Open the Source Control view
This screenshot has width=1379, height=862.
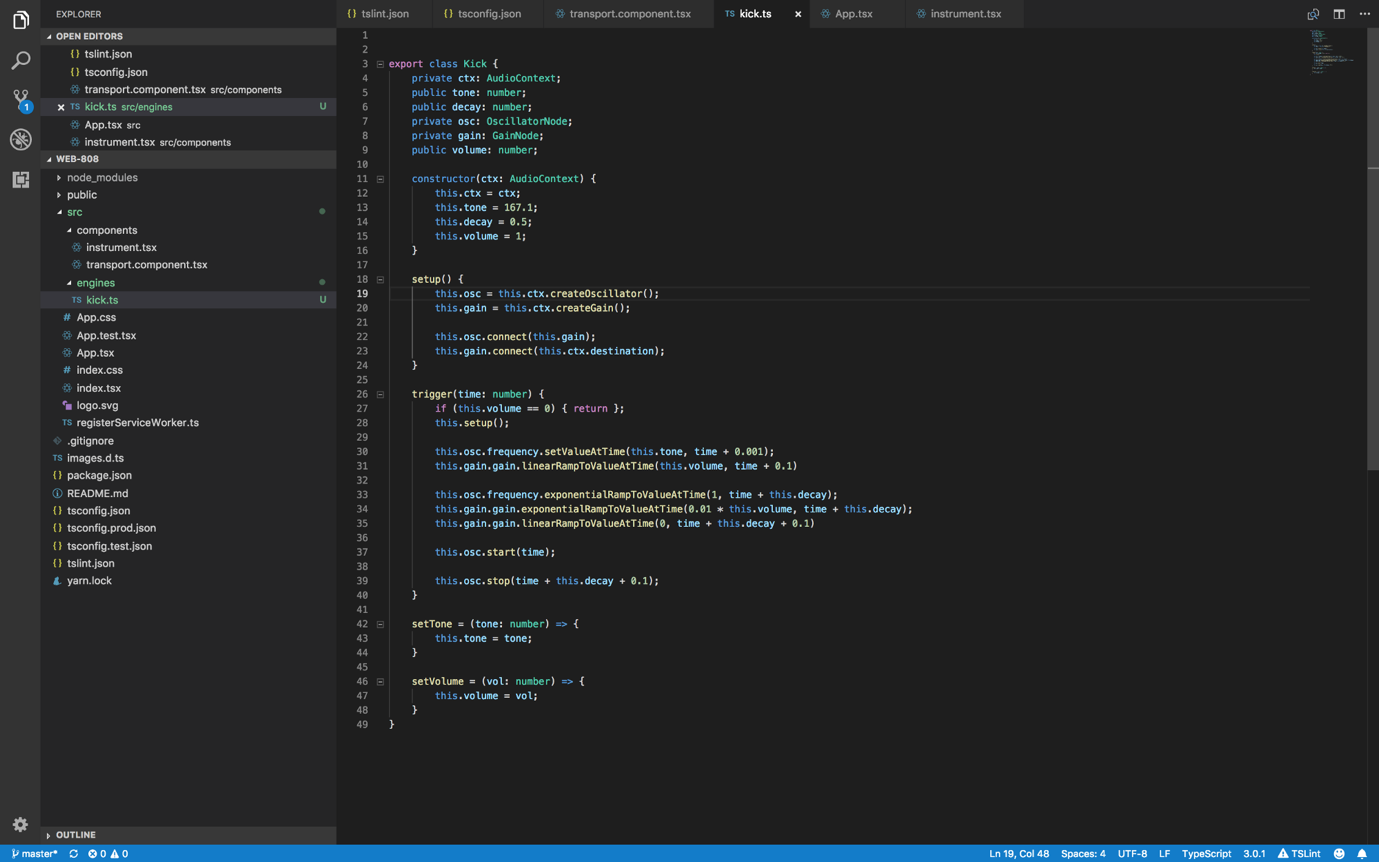tap(20, 99)
